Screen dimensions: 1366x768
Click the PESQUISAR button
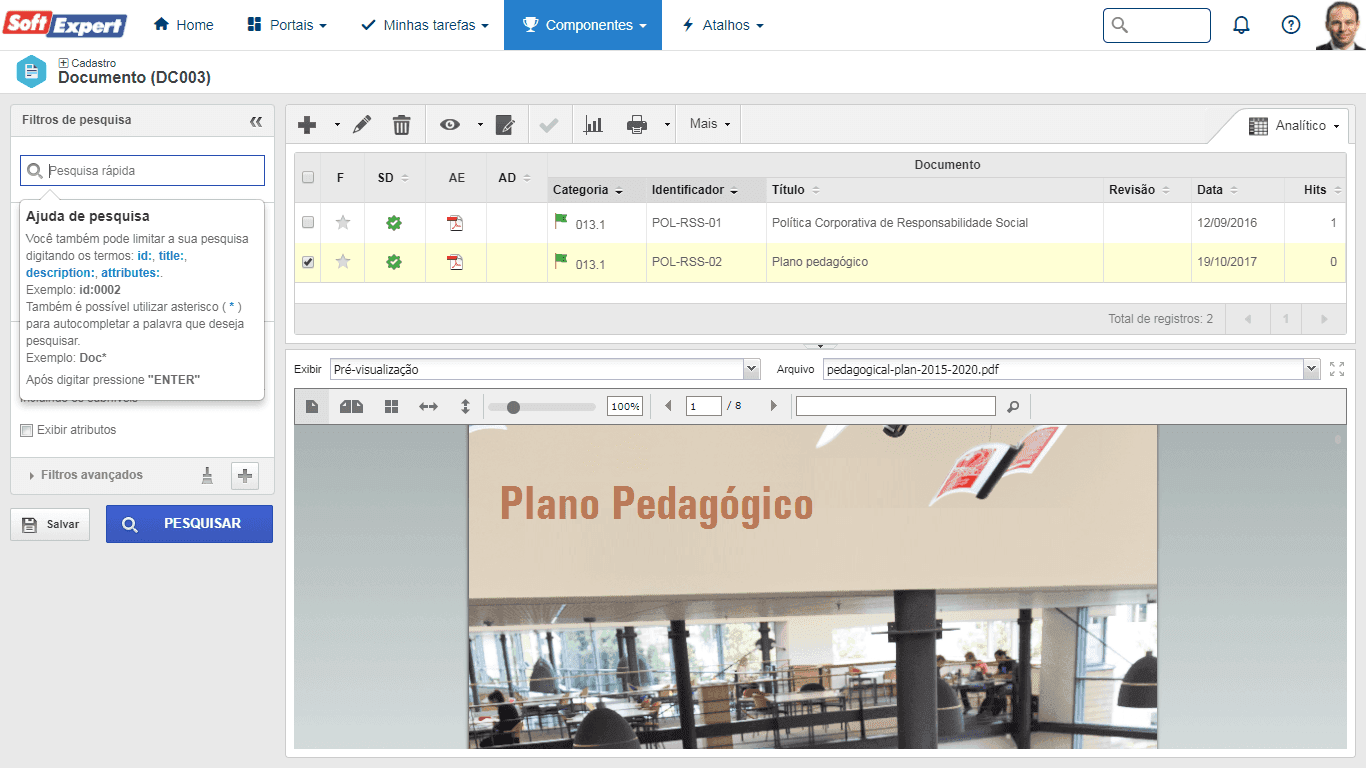[189, 524]
